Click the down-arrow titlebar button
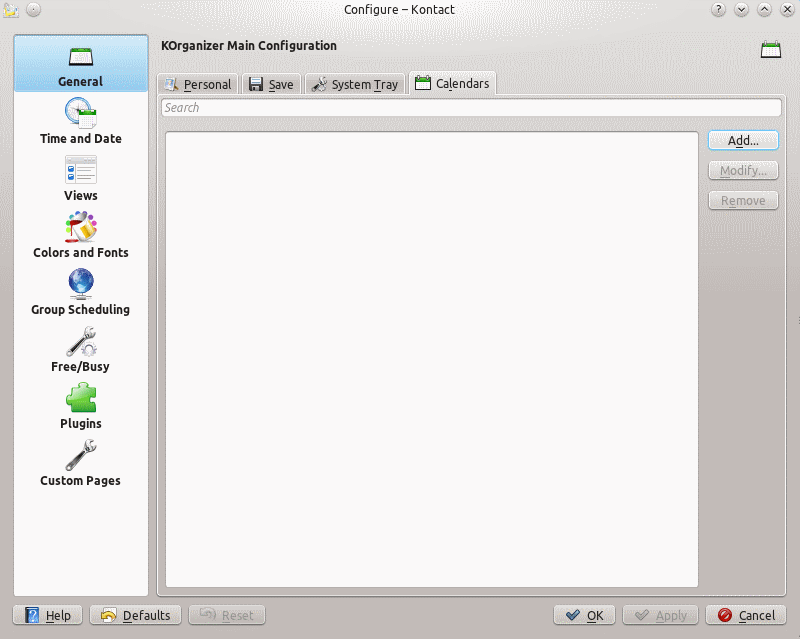Image resolution: width=800 pixels, height=639 pixels. [741, 10]
